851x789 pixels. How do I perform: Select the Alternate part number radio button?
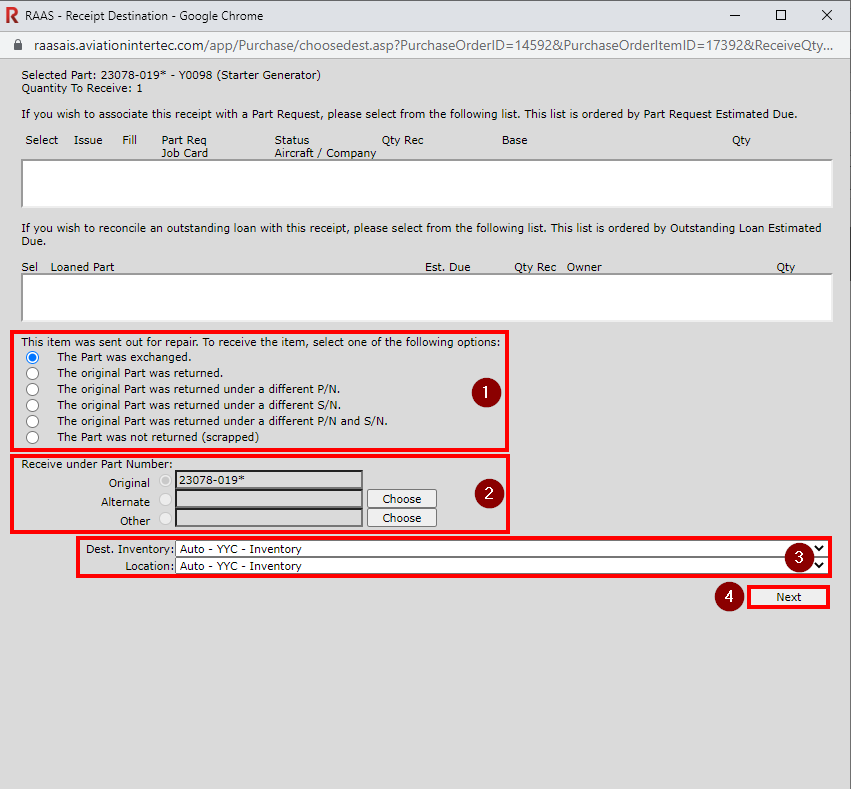[x=164, y=500]
